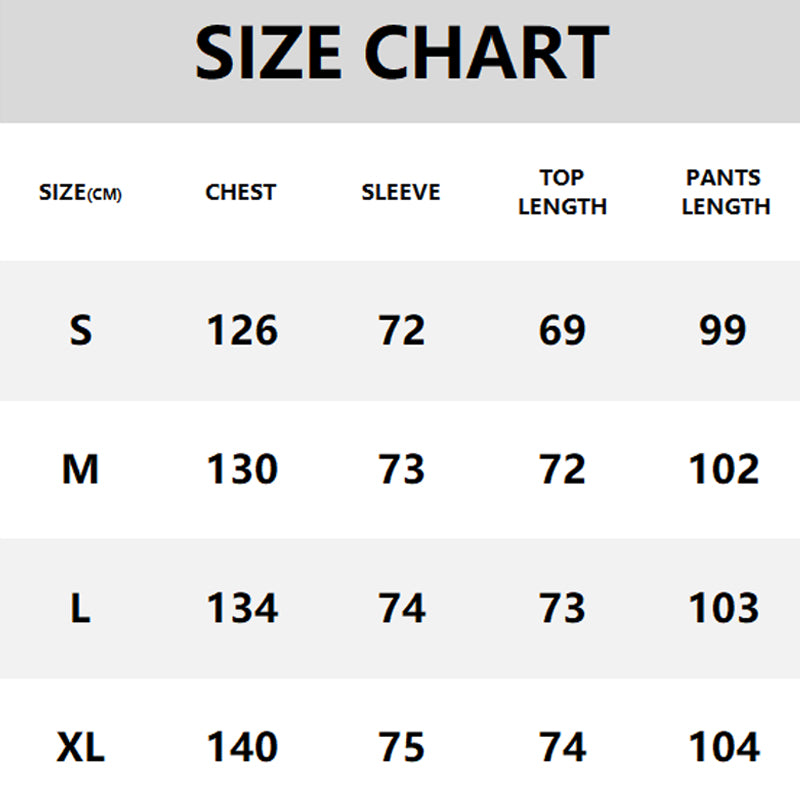Click the SIZE(CM) column header

pos(80,192)
